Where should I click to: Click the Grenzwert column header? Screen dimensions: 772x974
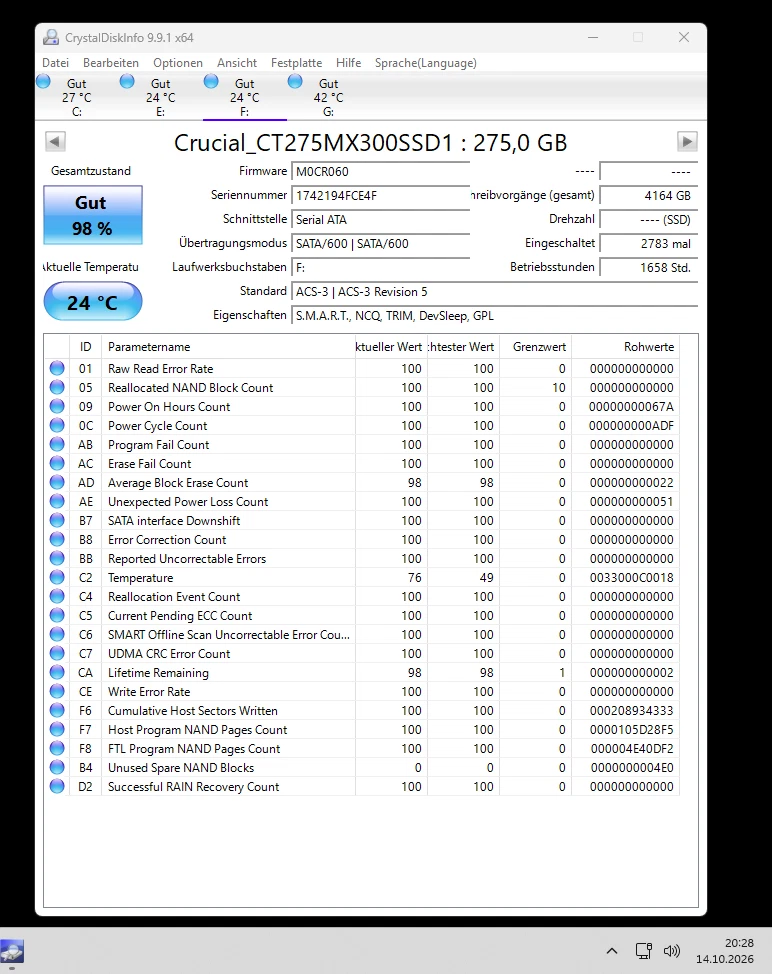tap(535, 347)
